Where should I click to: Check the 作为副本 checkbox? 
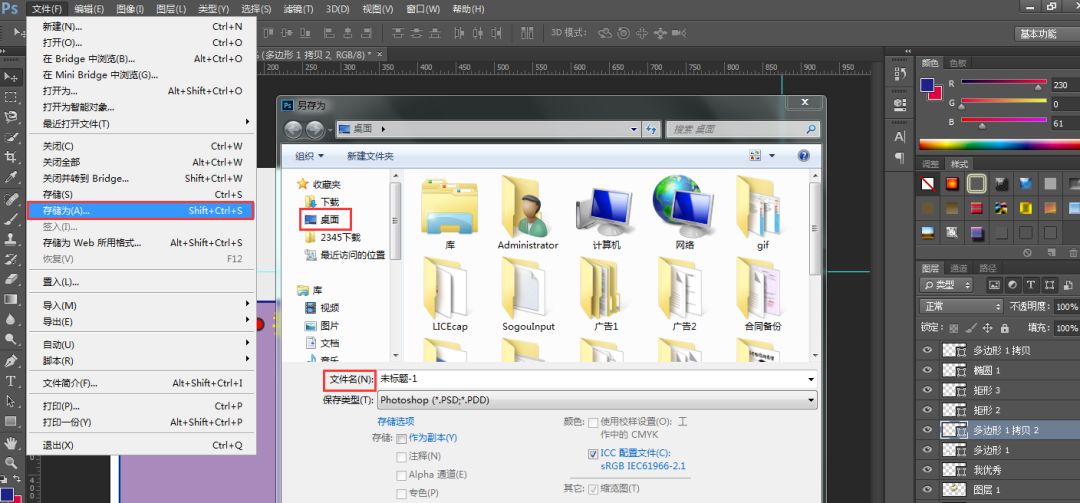point(402,438)
